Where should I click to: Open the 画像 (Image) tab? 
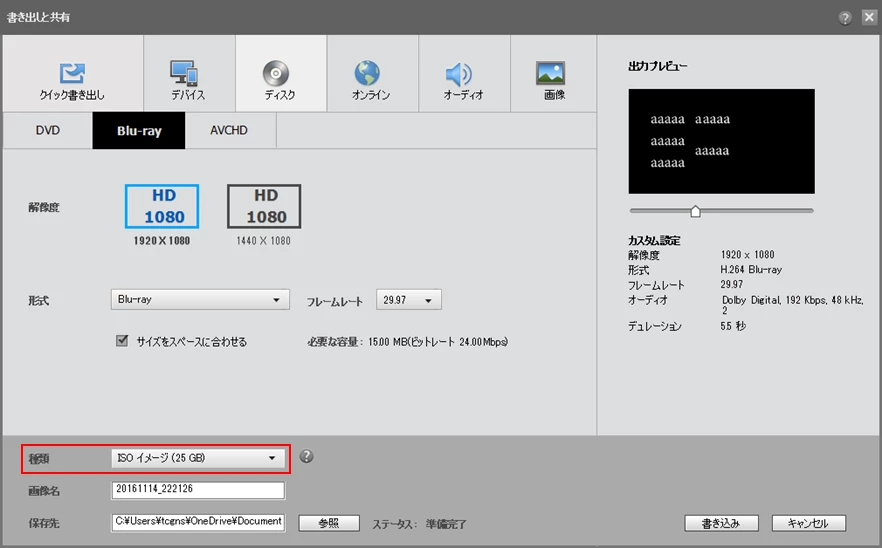[554, 74]
